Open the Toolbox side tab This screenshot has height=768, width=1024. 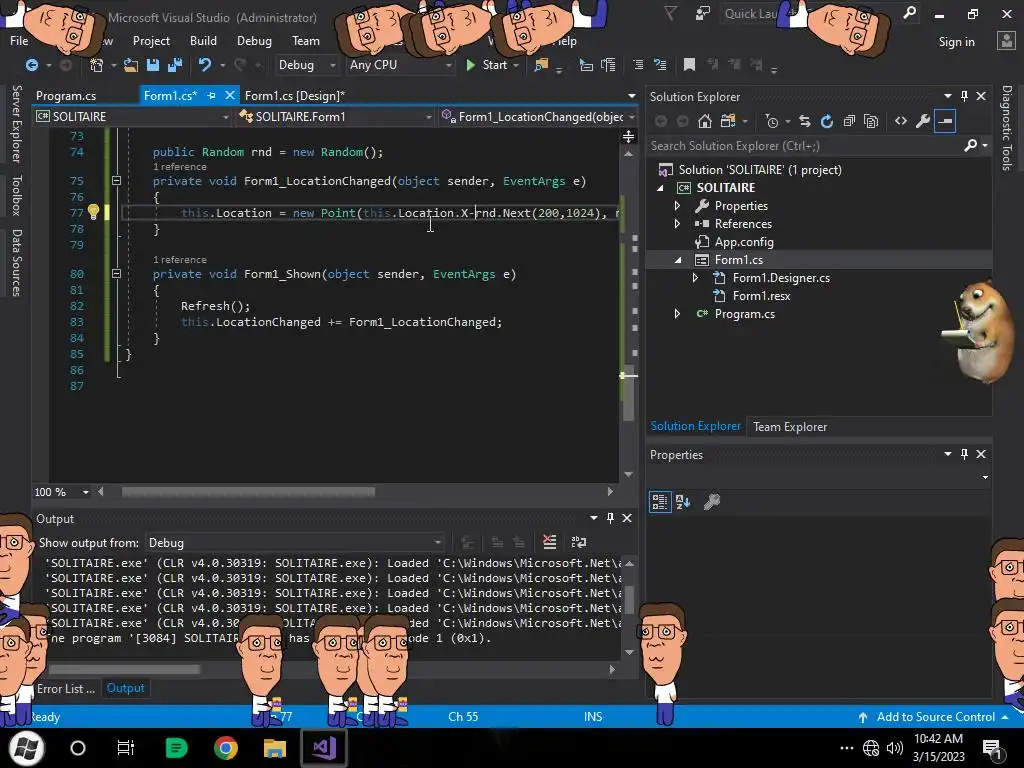17,195
